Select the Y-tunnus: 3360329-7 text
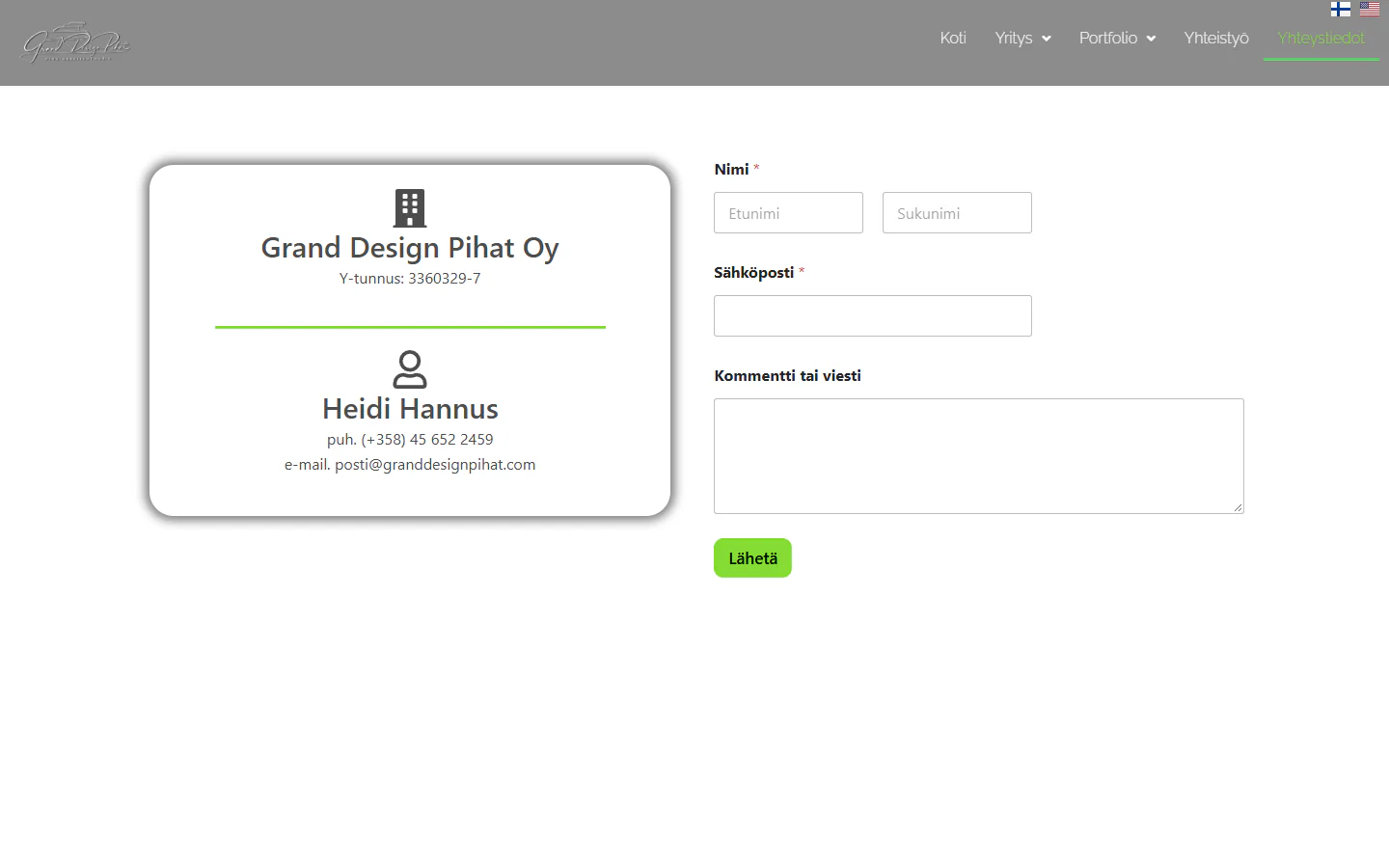Viewport: 1389px width, 868px height. 410,279
